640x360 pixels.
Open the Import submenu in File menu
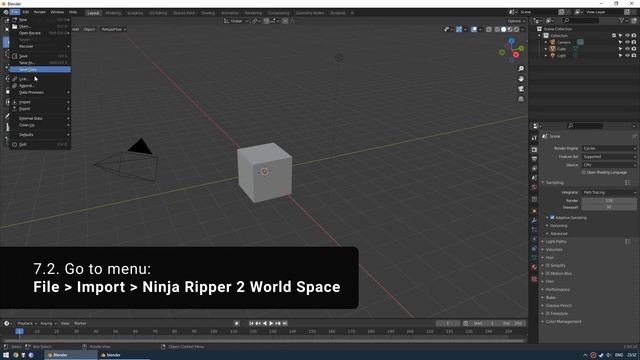point(40,102)
